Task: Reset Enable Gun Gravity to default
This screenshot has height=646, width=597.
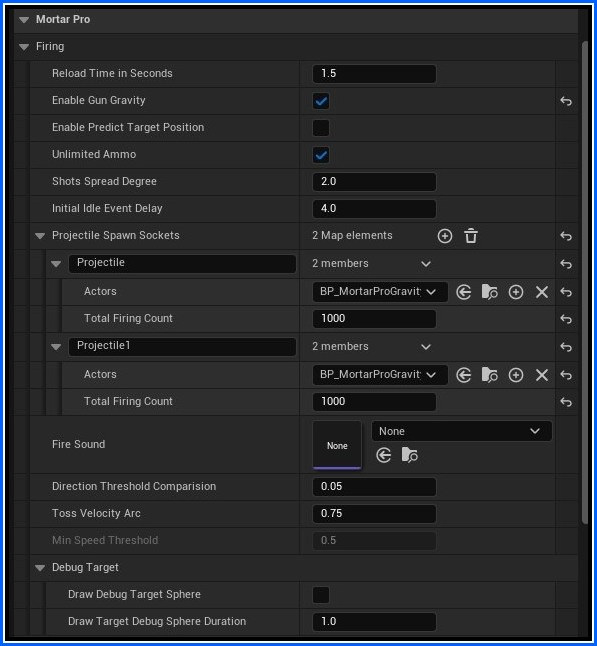Action: point(566,101)
